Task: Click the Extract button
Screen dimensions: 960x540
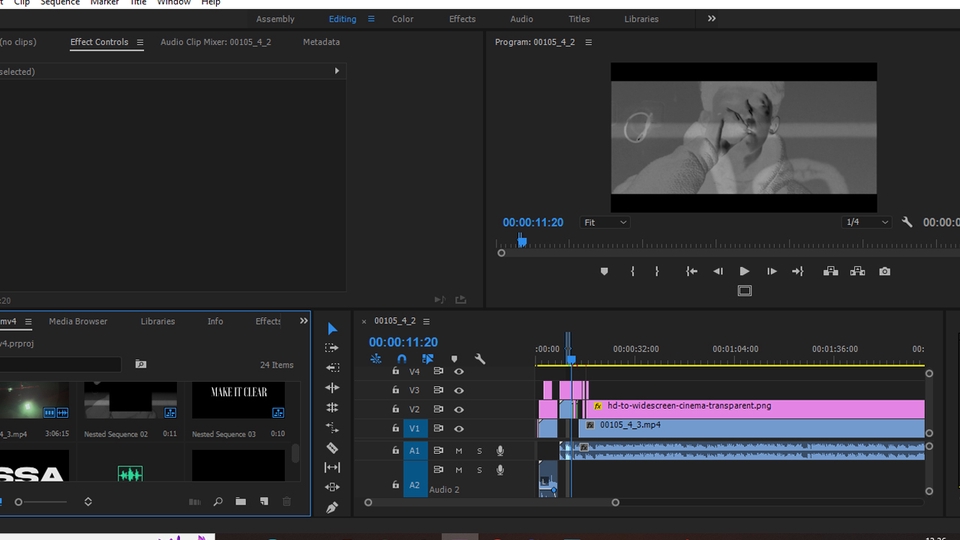Action: tap(858, 271)
